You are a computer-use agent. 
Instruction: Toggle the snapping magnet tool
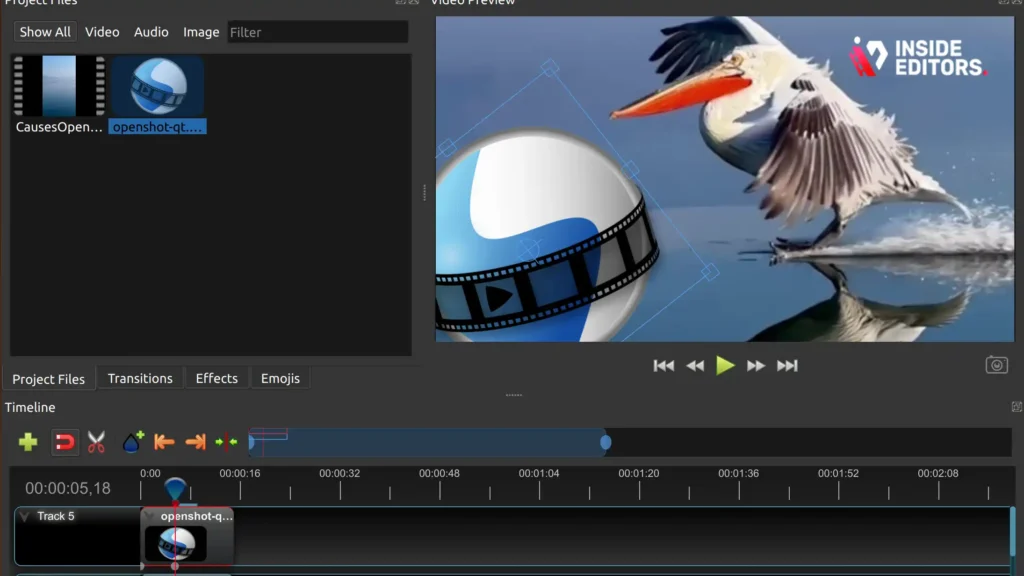(65, 442)
